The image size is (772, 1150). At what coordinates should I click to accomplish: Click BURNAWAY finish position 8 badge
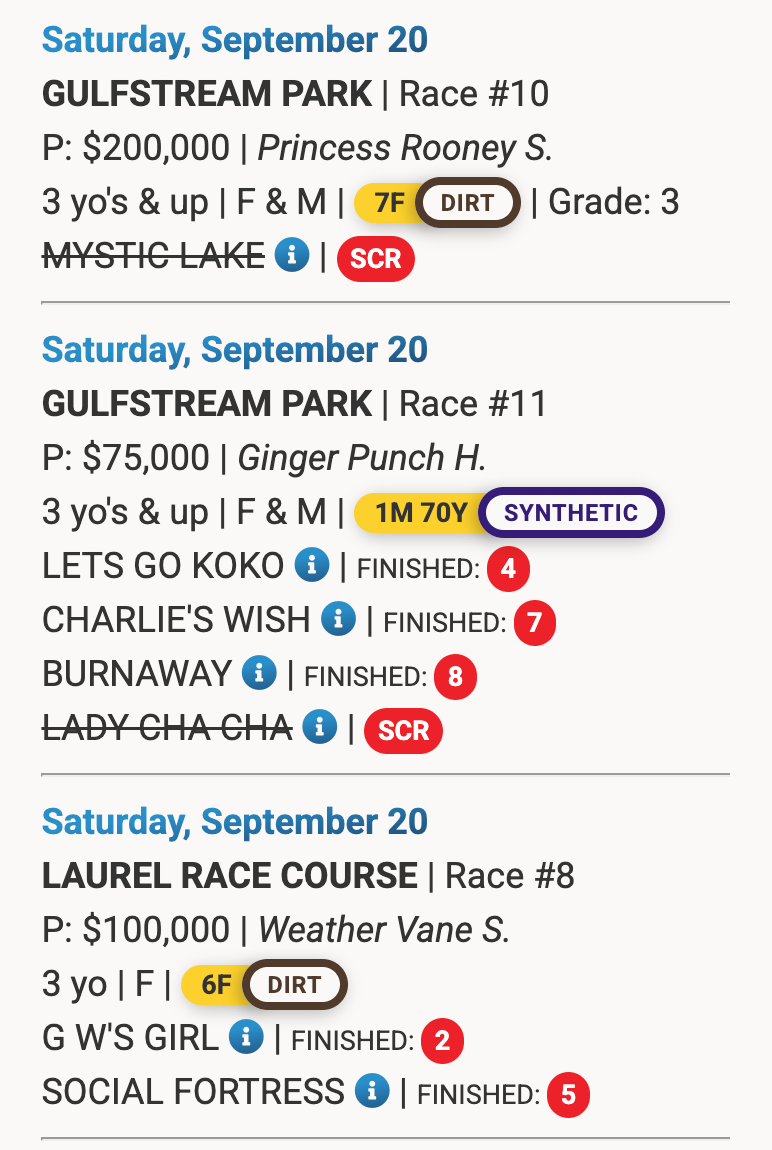pos(455,677)
